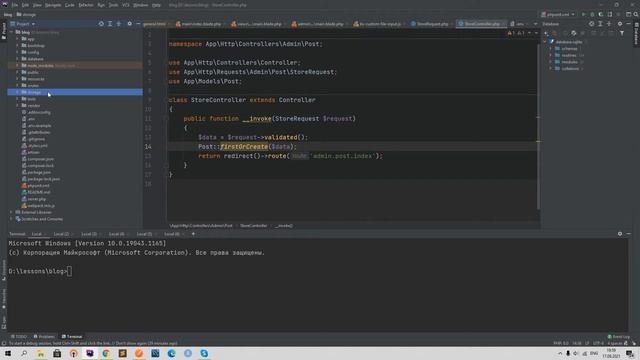Select the storage folder in project tree
Image resolution: width=640 pixels, height=360 pixels.
tap(75, 92)
